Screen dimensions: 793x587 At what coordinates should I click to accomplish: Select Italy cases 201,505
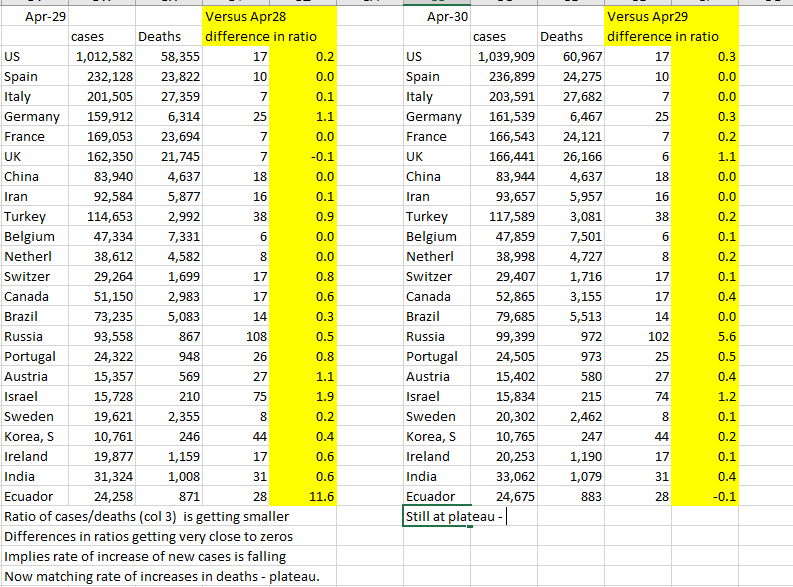pos(102,97)
